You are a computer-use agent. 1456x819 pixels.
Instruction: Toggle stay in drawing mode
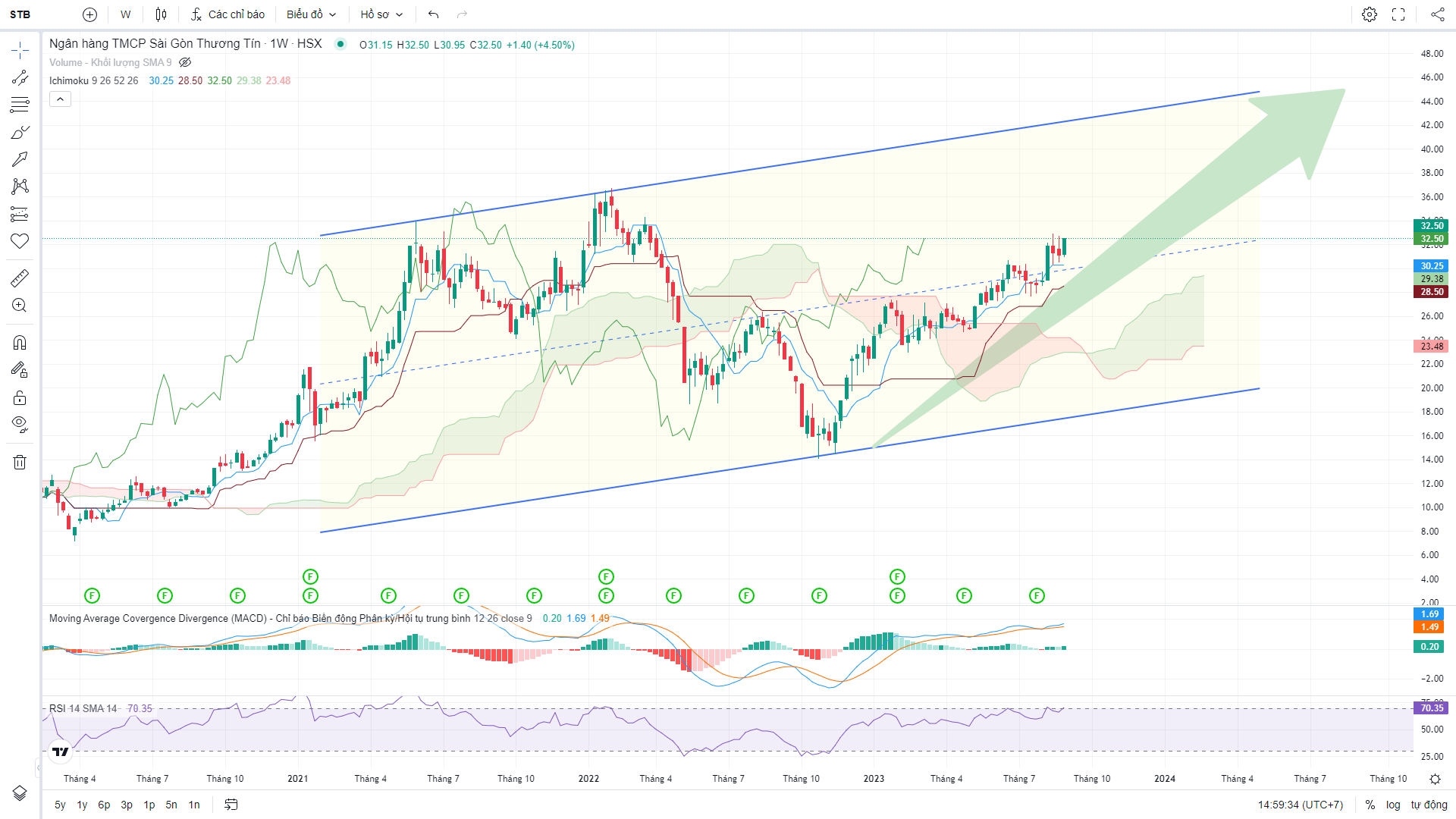click(x=20, y=370)
